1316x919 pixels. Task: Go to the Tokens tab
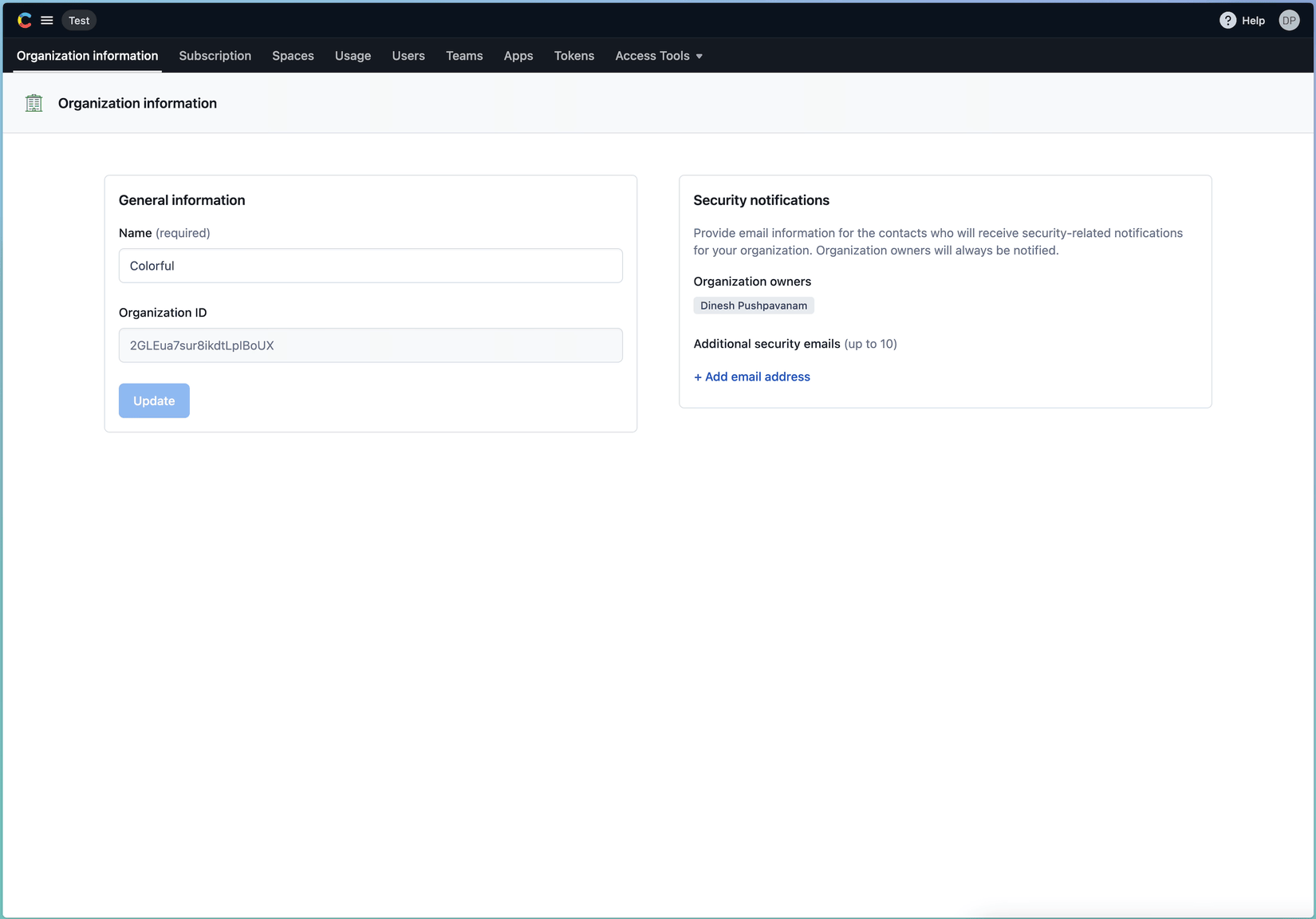574,56
